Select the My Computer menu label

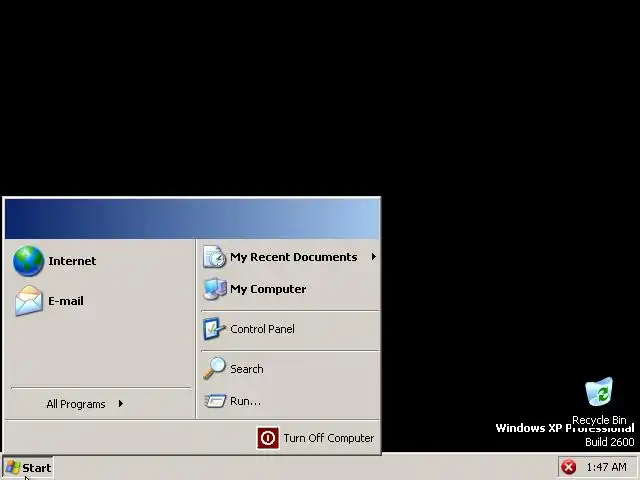268,289
